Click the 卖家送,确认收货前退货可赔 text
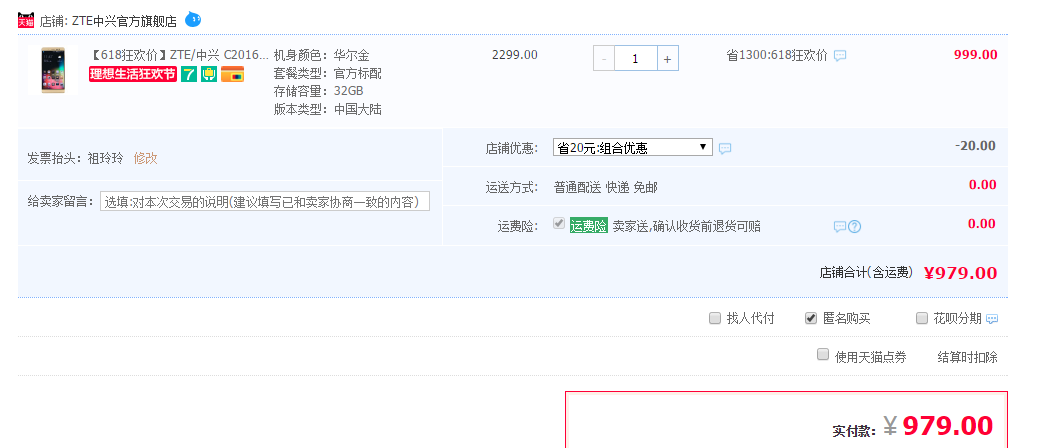Viewport: 1045px width, 448px height. (686, 227)
